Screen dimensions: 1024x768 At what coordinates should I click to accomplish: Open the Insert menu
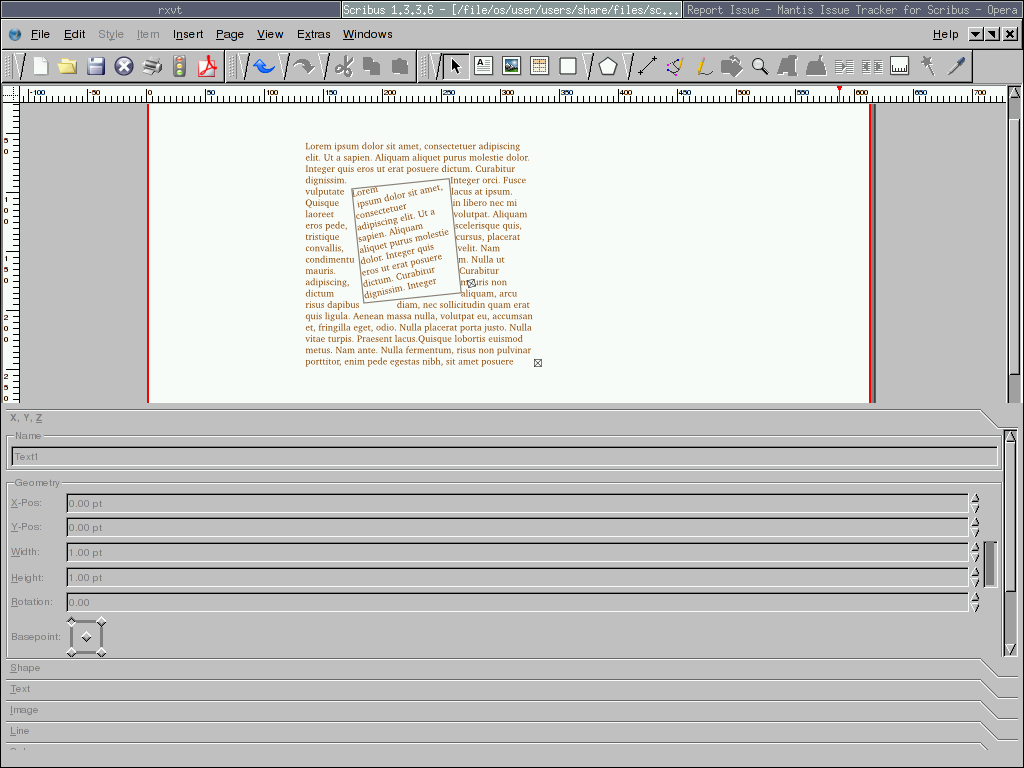click(188, 34)
